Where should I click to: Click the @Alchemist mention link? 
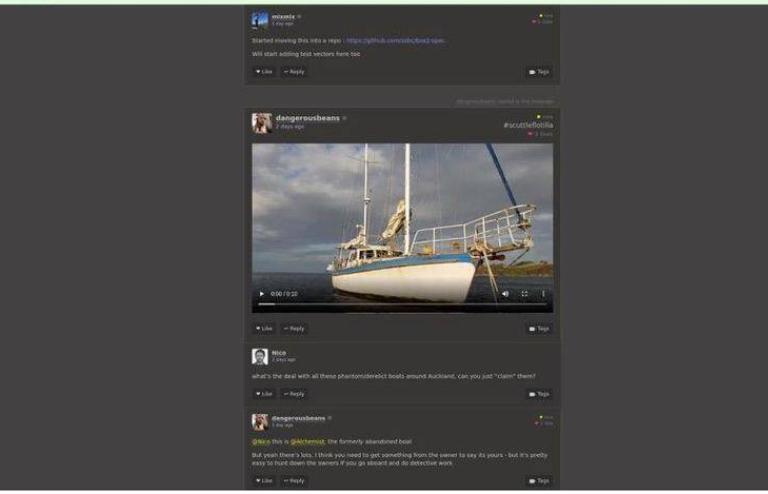click(x=307, y=441)
